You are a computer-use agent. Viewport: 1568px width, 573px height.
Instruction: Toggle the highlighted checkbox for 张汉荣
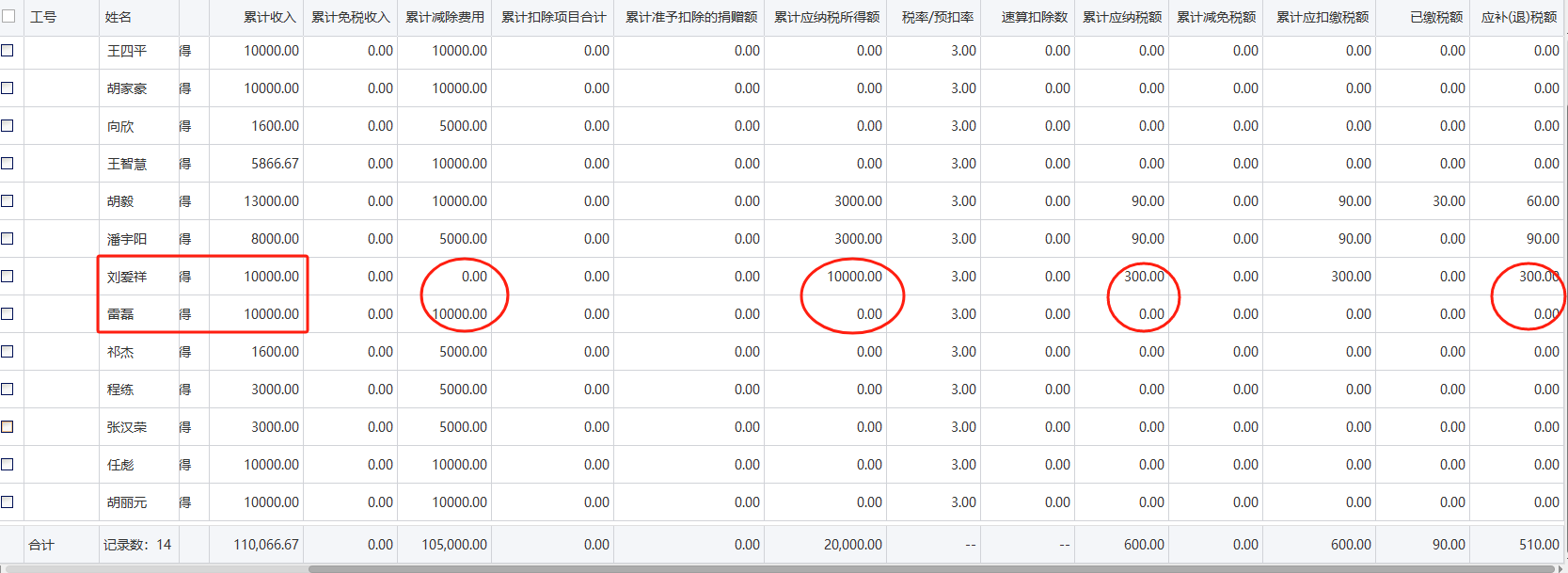8,427
